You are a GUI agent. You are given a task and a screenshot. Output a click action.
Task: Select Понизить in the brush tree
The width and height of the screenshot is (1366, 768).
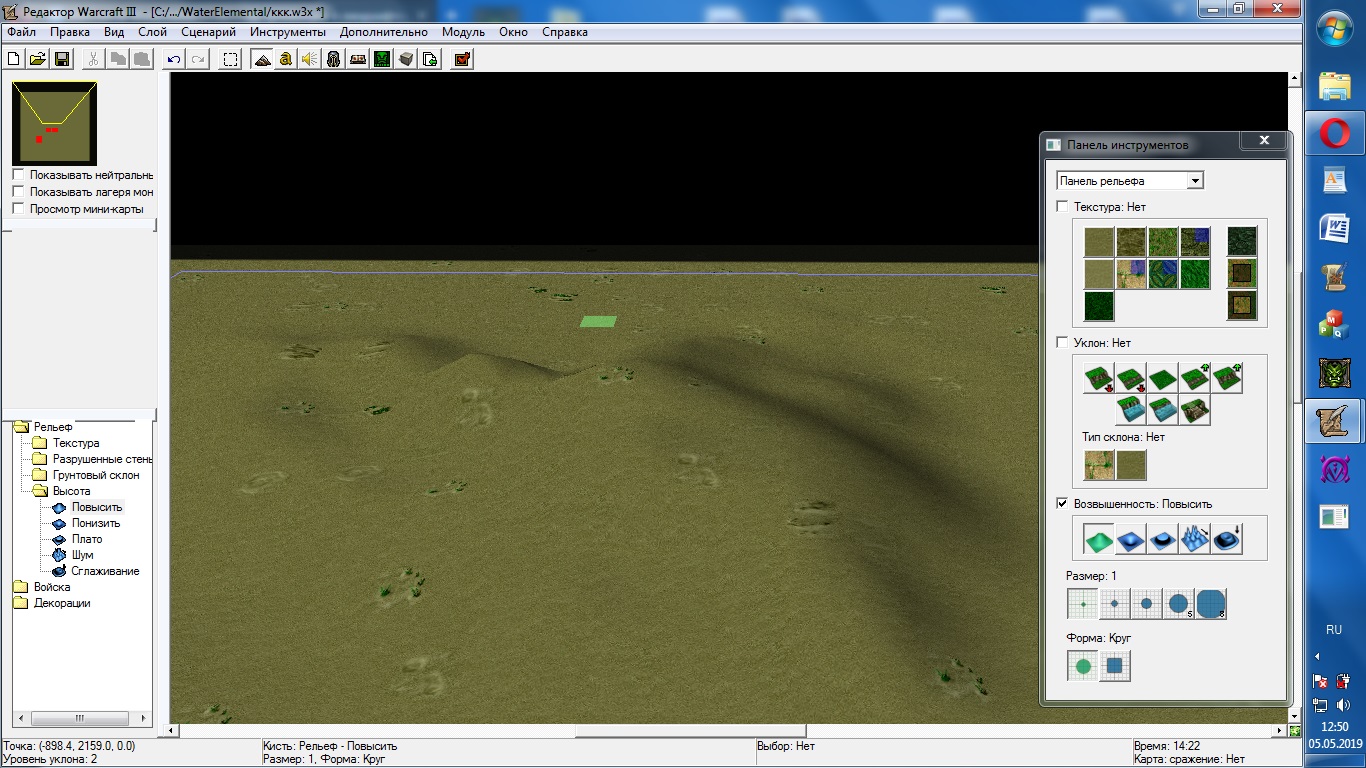(x=95, y=523)
